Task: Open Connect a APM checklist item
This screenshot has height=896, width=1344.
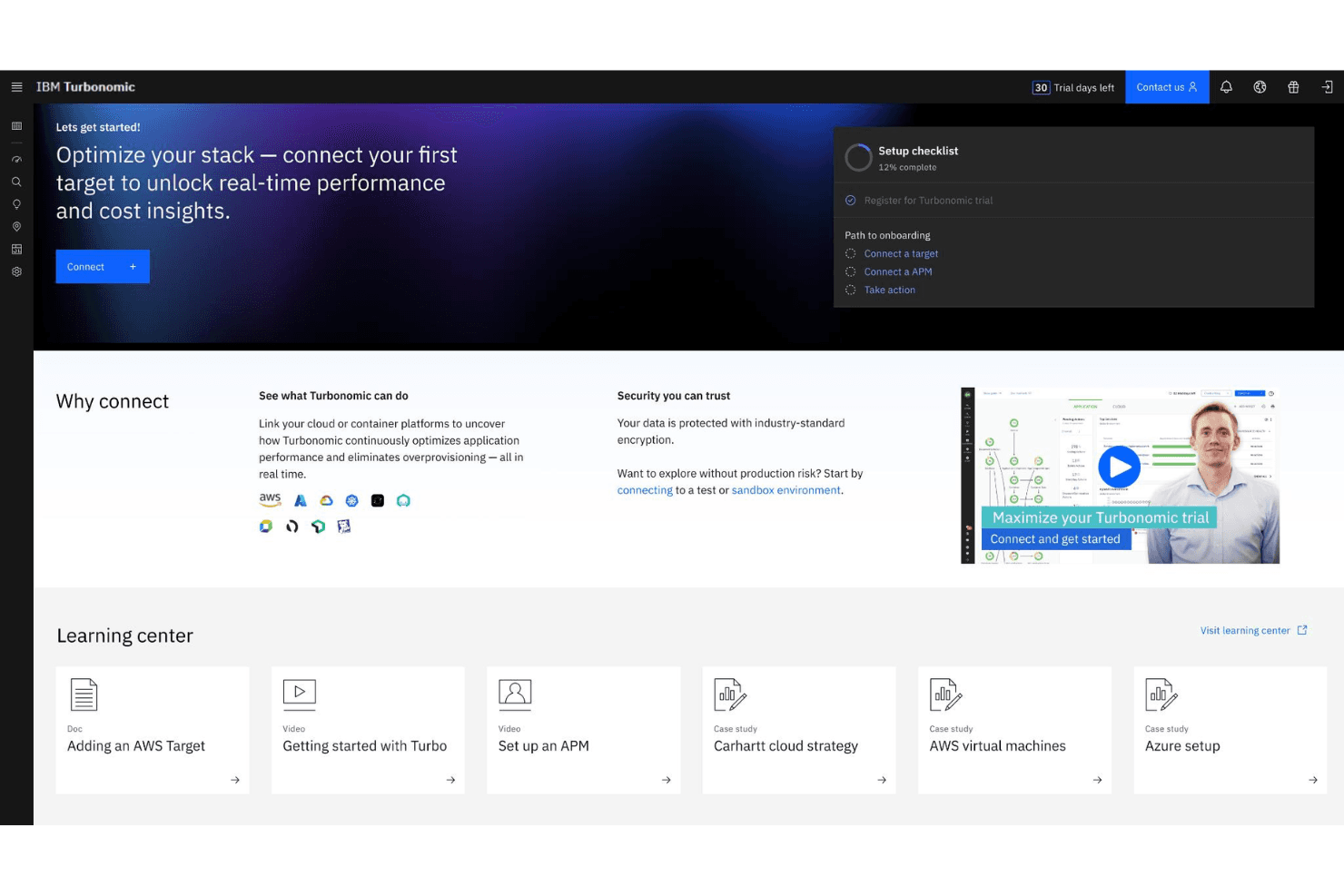Action: 898,271
